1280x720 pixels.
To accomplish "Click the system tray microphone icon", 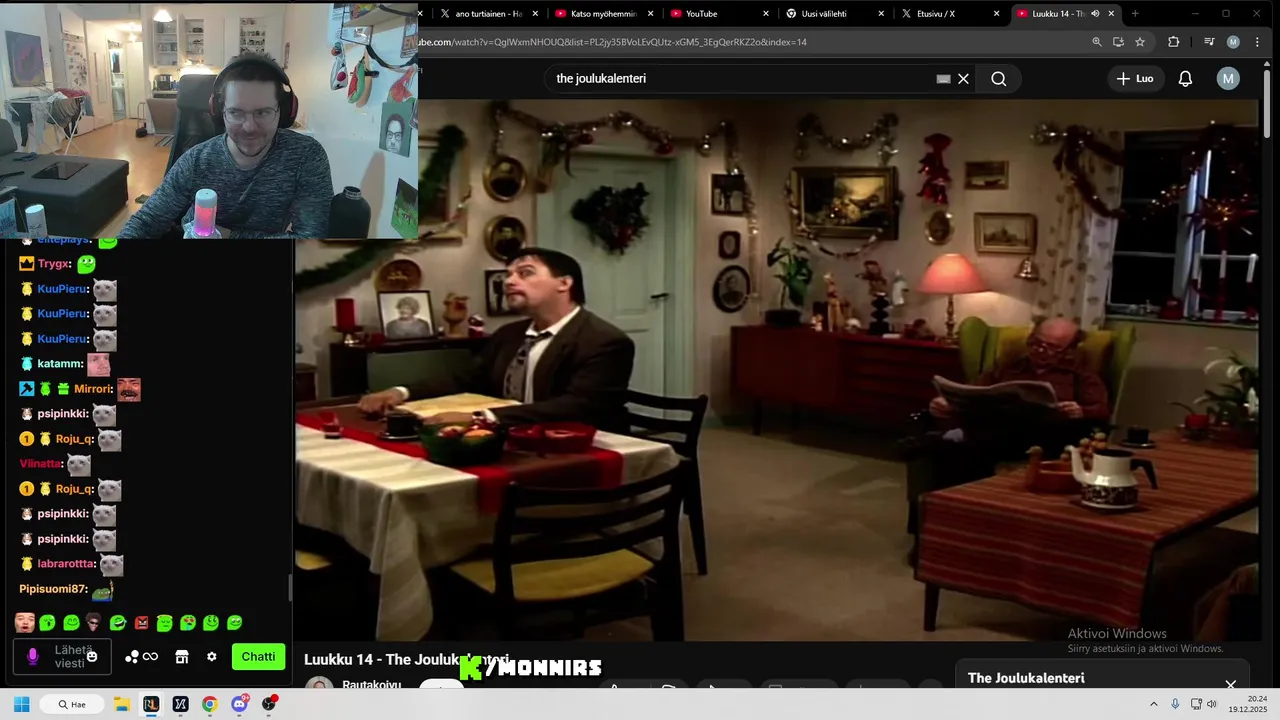I will [1175, 704].
